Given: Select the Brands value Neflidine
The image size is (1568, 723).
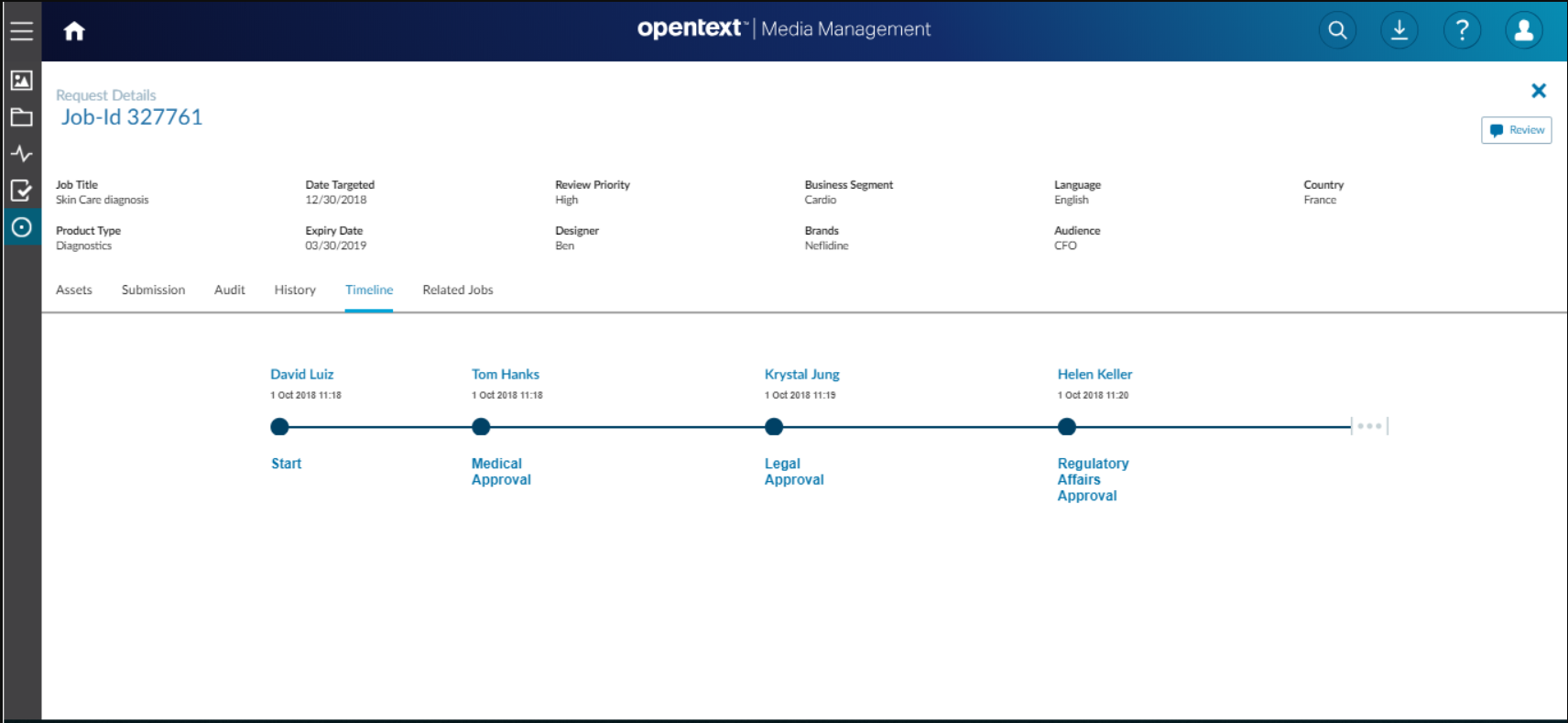Looking at the screenshot, I should pyautogui.click(x=827, y=246).
